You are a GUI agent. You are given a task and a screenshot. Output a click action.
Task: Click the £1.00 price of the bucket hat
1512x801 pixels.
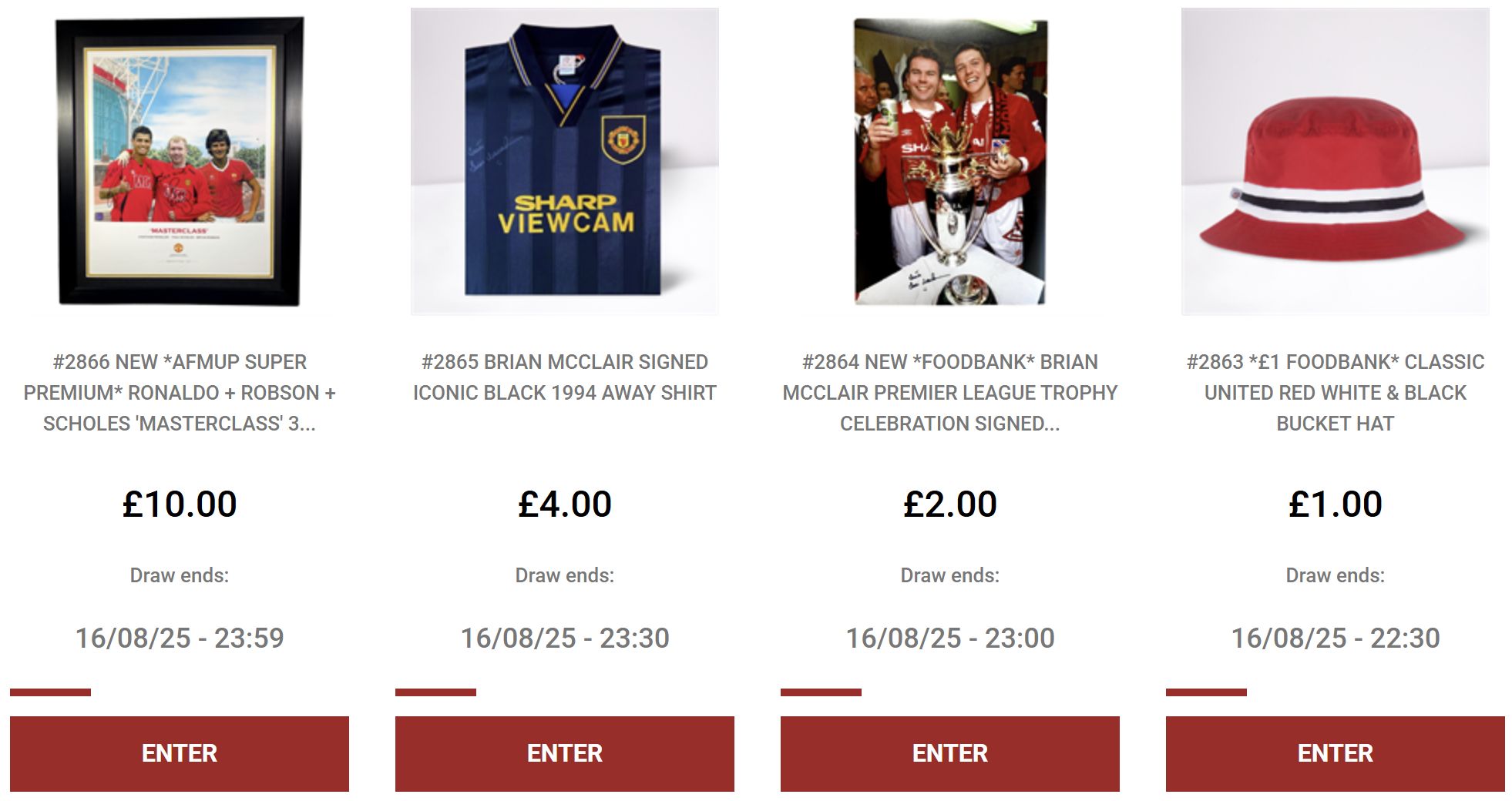coord(1336,504)
